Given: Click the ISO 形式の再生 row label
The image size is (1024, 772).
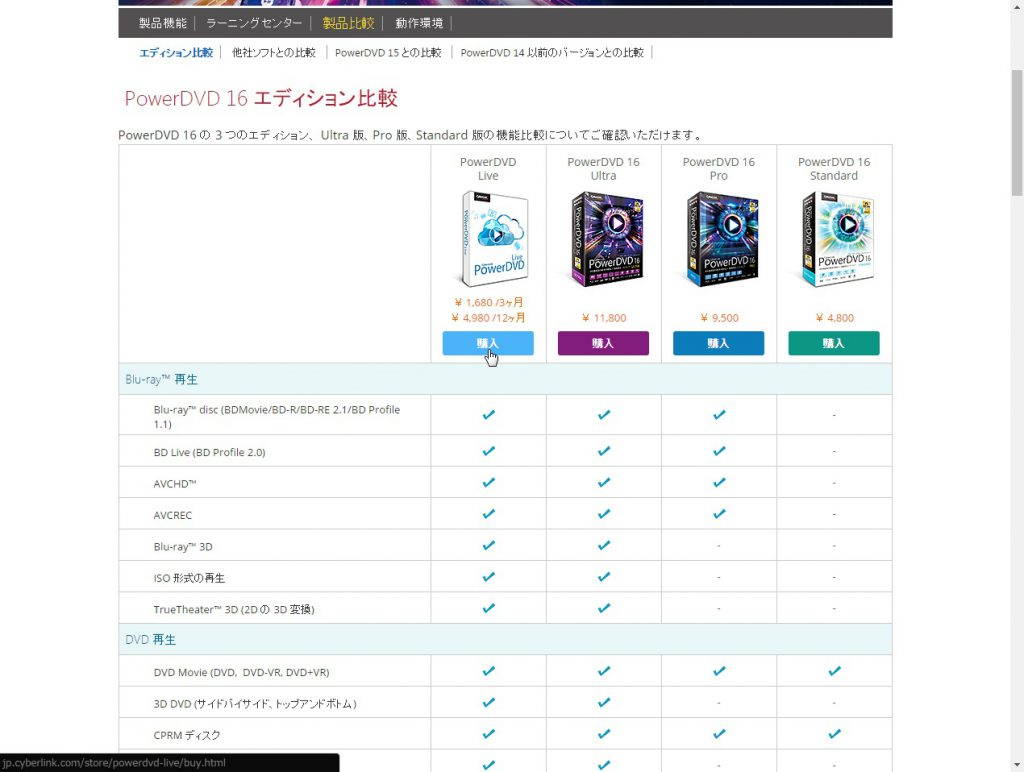Looking at the screenshot, I should (189, 578).
